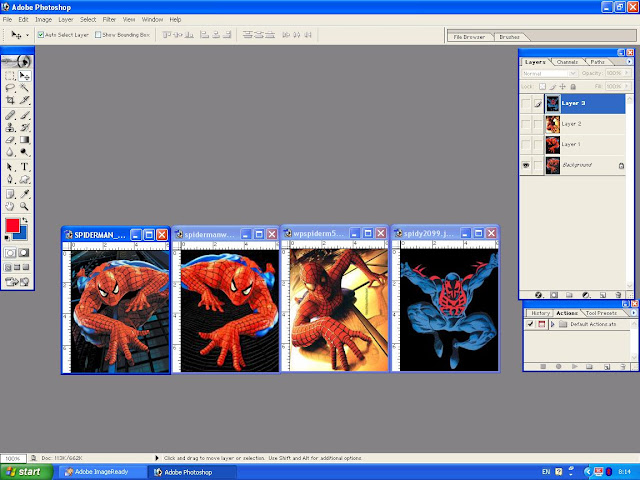Select the Rectangular Marquee tool
Image resolution: width=640 pixels, height=480 pixels.
pos(10,76)
